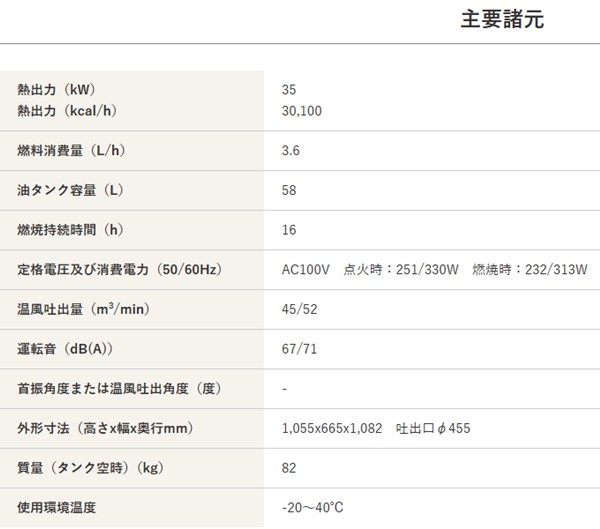Select the AC100V voltage text

306,269
